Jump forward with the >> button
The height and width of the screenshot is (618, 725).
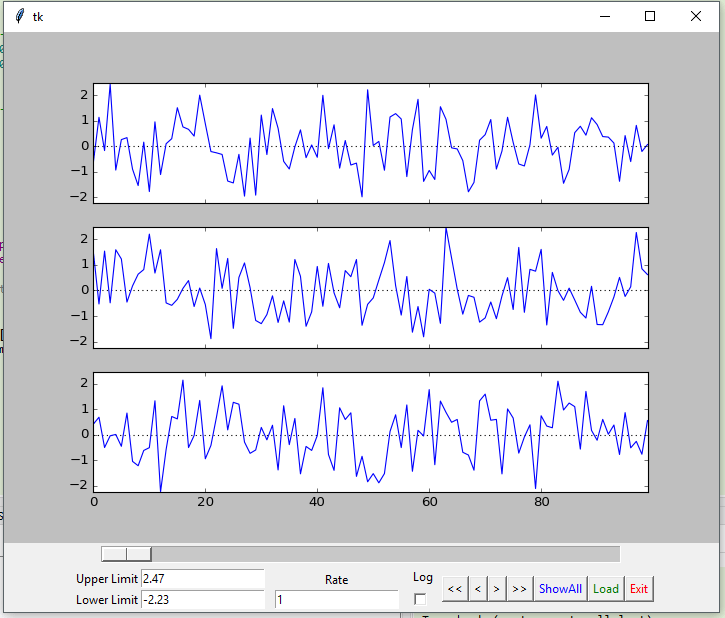[x=520, y=589]
